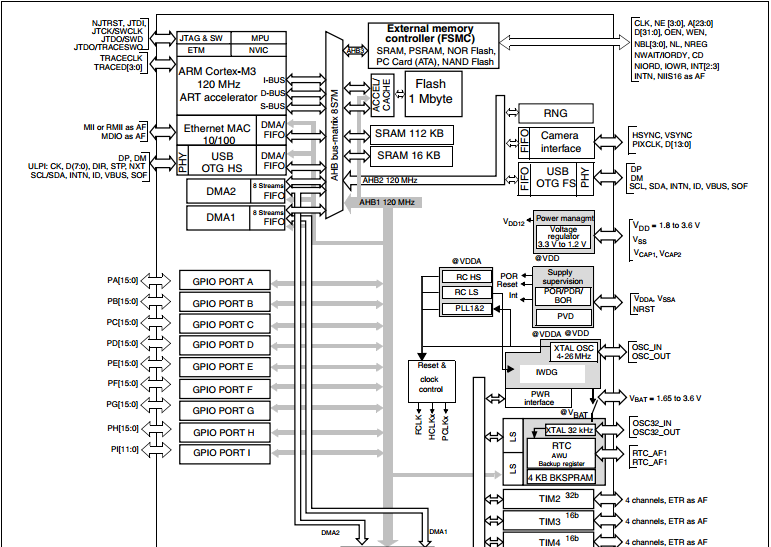Click the GPIO PORT A block
The width and height of the screenshot is (771, 547).
click(225, 281)
